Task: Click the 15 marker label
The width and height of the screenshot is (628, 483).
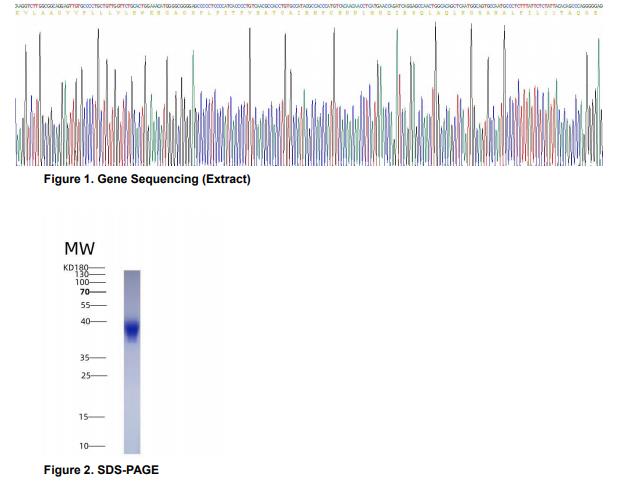Action: click(x=85, y=417)
